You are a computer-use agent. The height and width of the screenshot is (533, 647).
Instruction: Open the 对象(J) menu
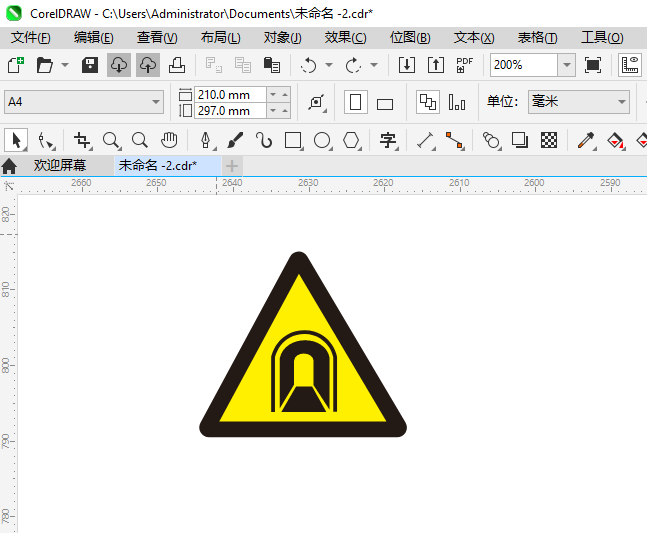tap(283, 38)
